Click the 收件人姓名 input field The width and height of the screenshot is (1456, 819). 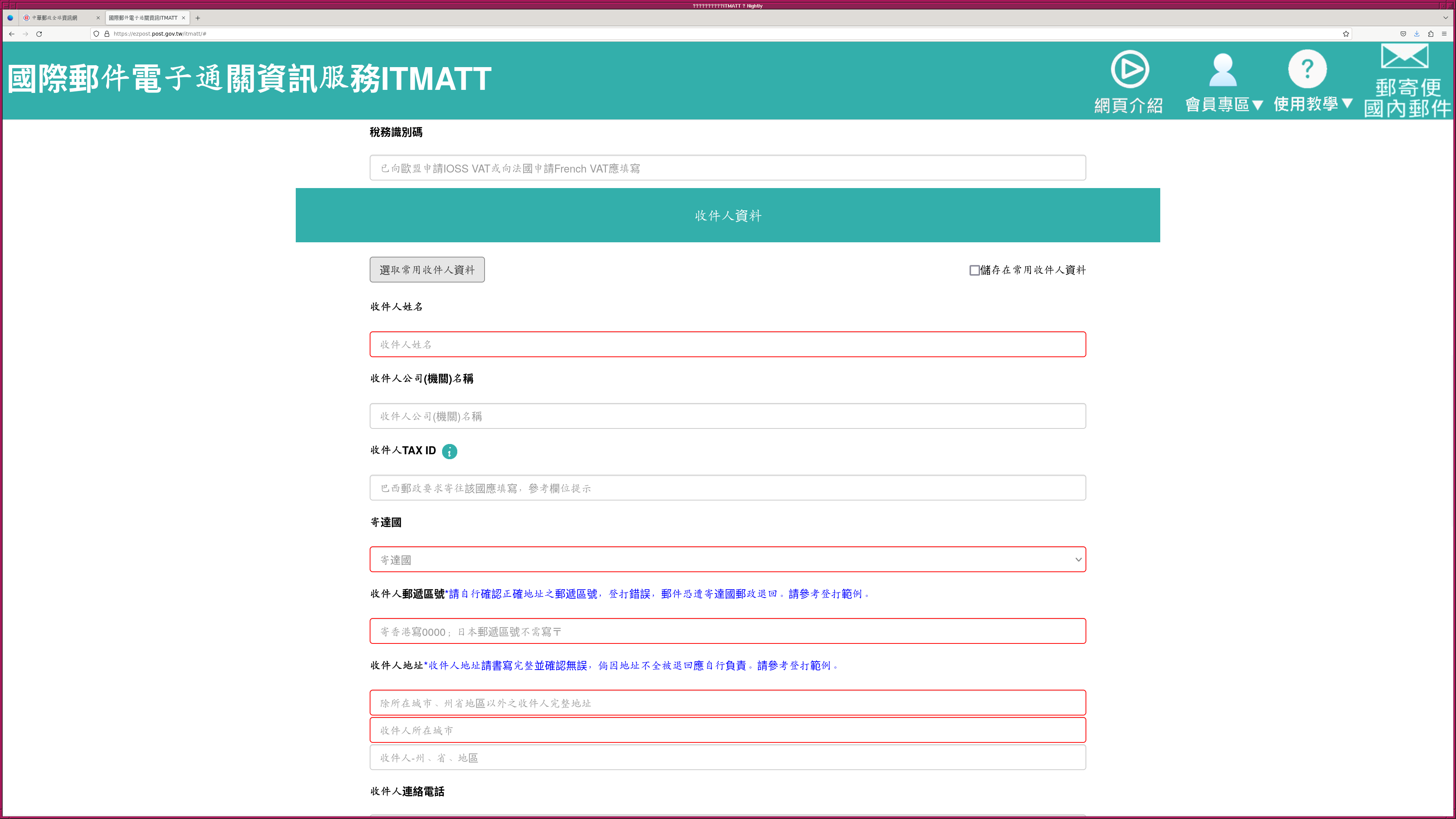(728, 344)
